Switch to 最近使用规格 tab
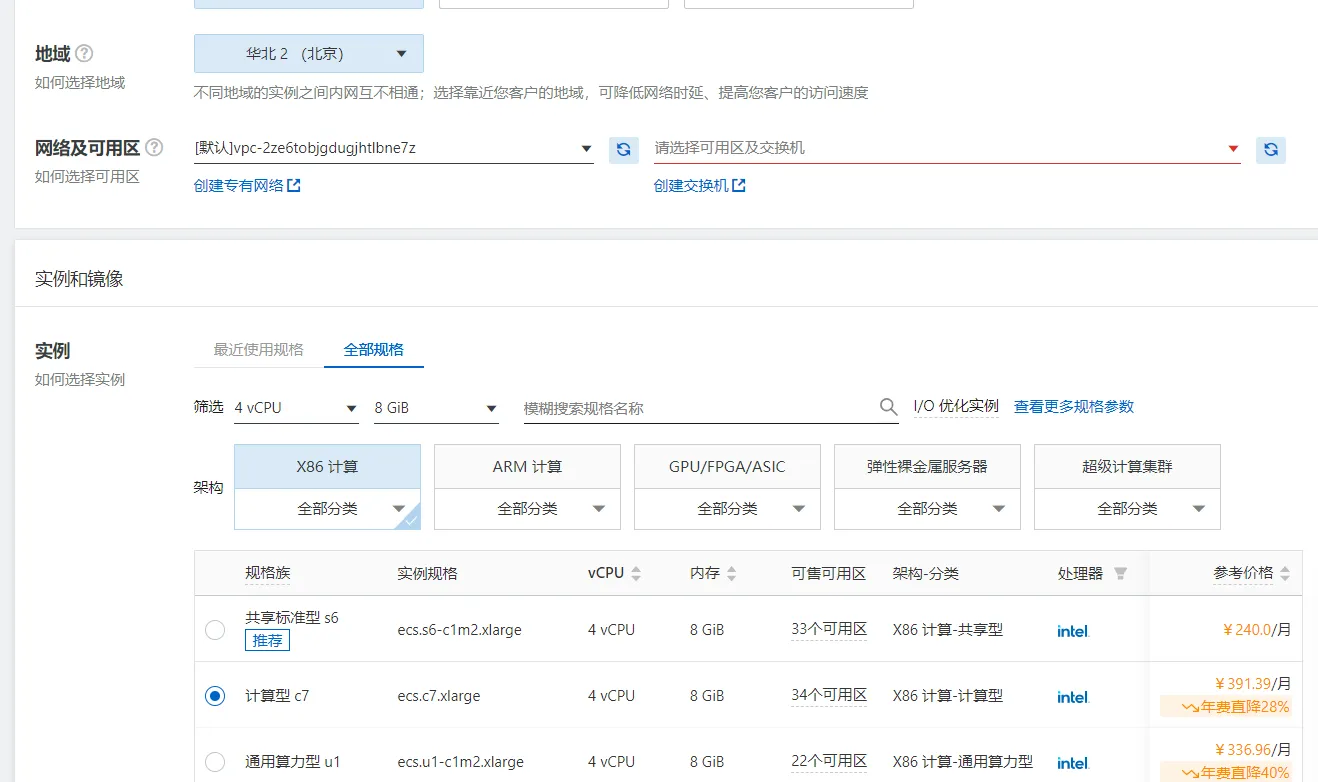The image size is (1318, 782). pos(258,350)
